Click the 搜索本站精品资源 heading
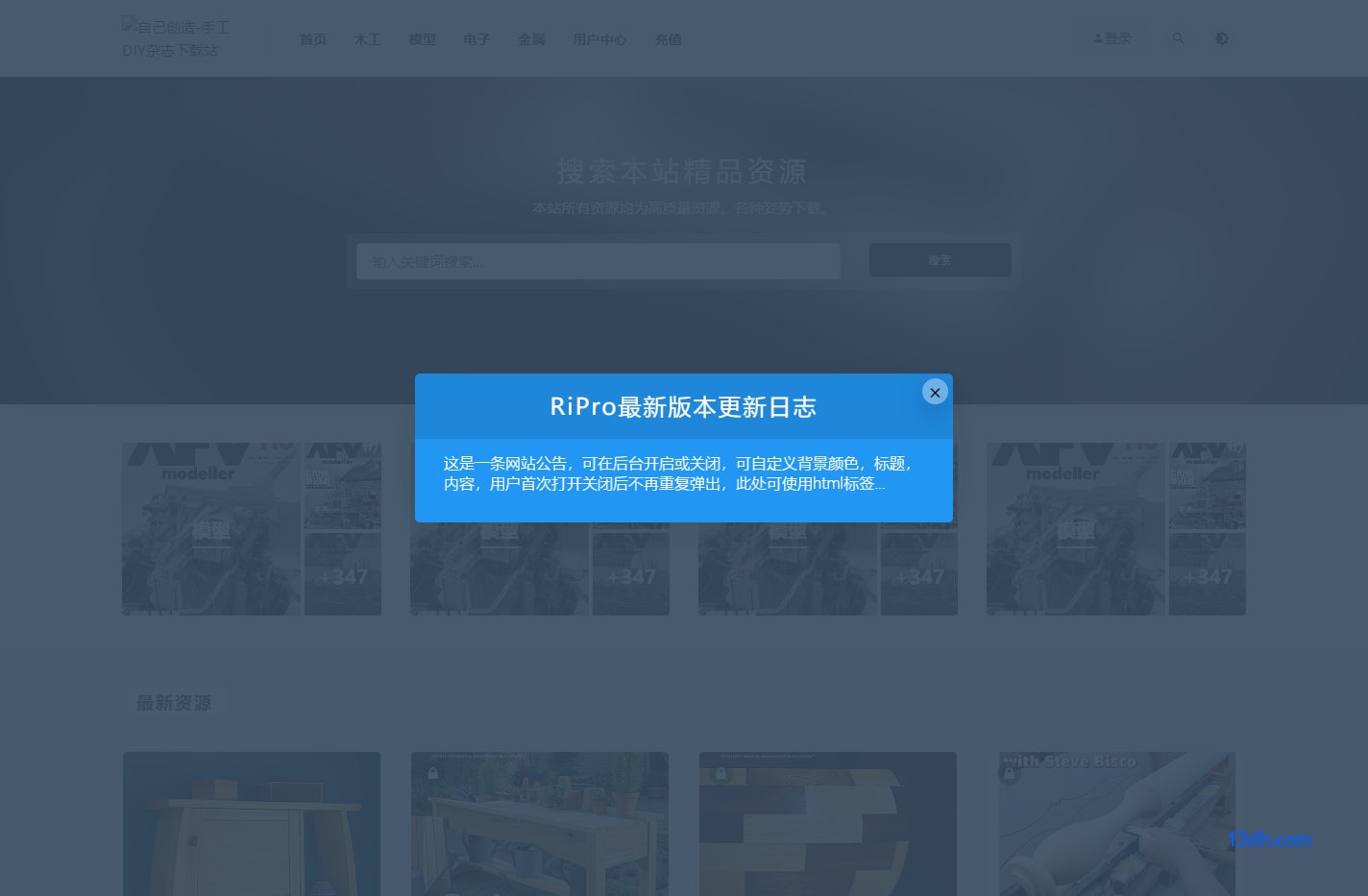Screen dimensions: 1368x896 [x=682, y=172]
